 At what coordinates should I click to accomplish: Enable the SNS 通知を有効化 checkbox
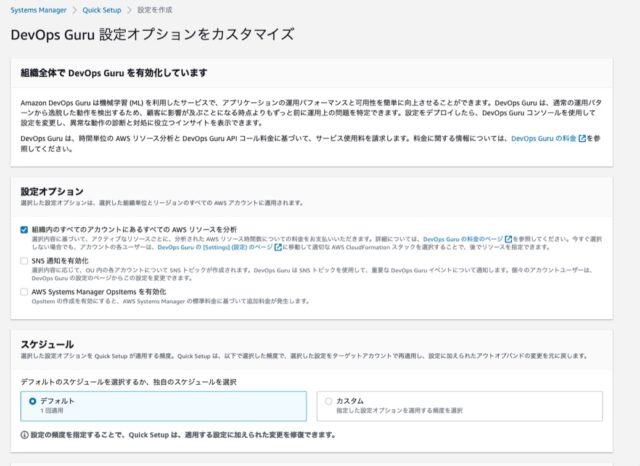click(x=24, y=261)
